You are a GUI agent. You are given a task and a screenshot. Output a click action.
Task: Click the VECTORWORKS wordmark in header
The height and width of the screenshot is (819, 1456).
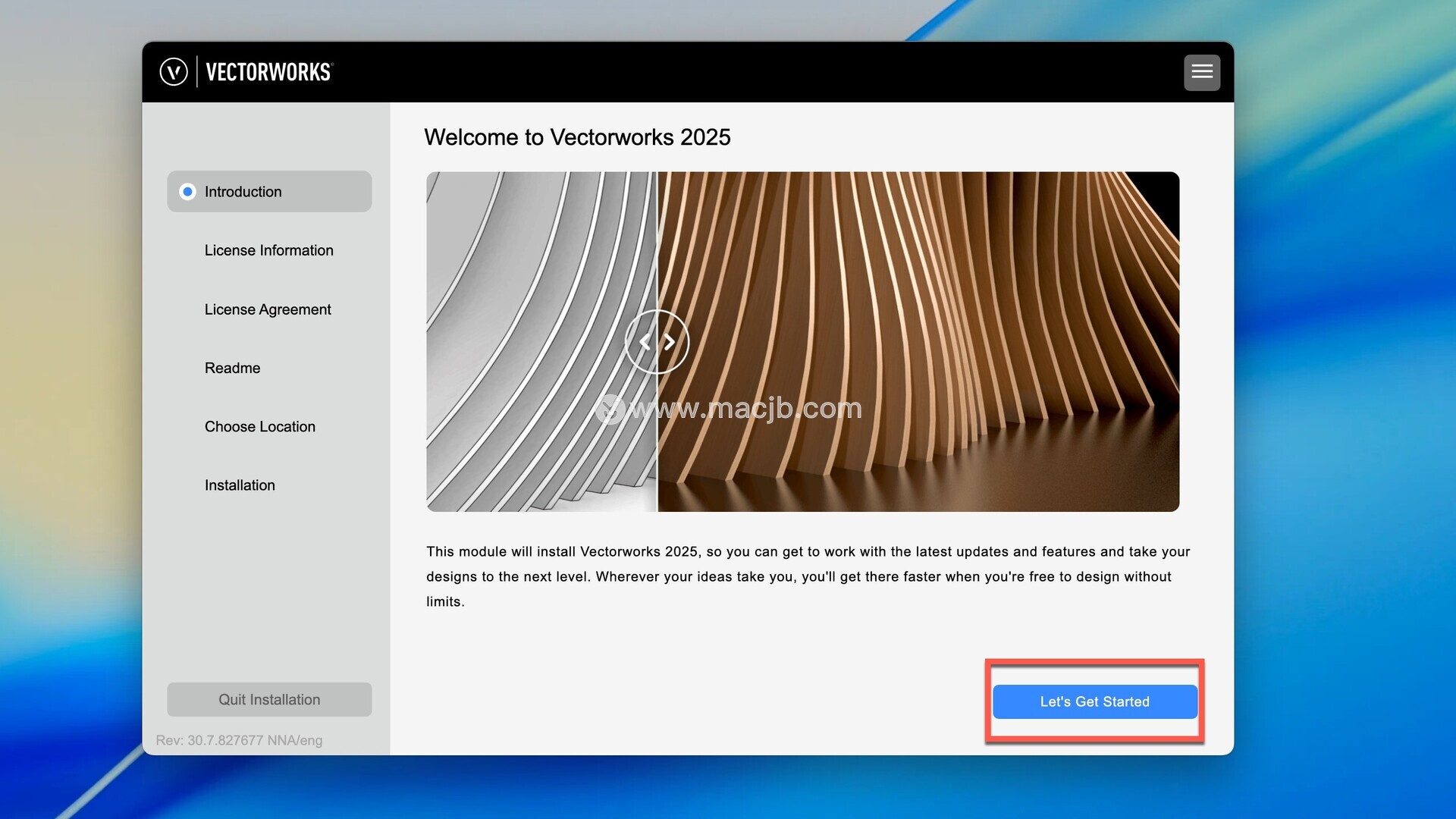[268, 72]
